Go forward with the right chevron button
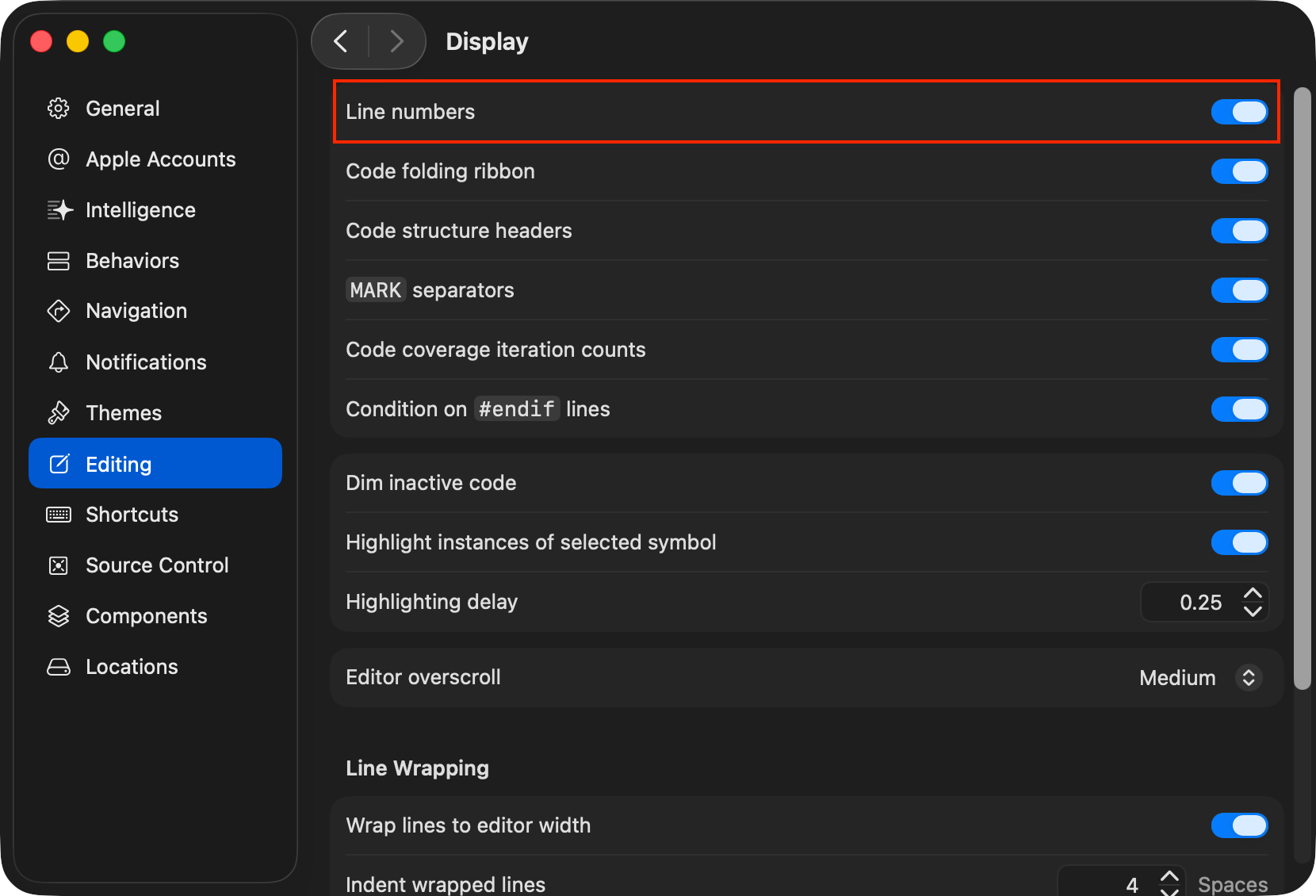 [397, 41]
